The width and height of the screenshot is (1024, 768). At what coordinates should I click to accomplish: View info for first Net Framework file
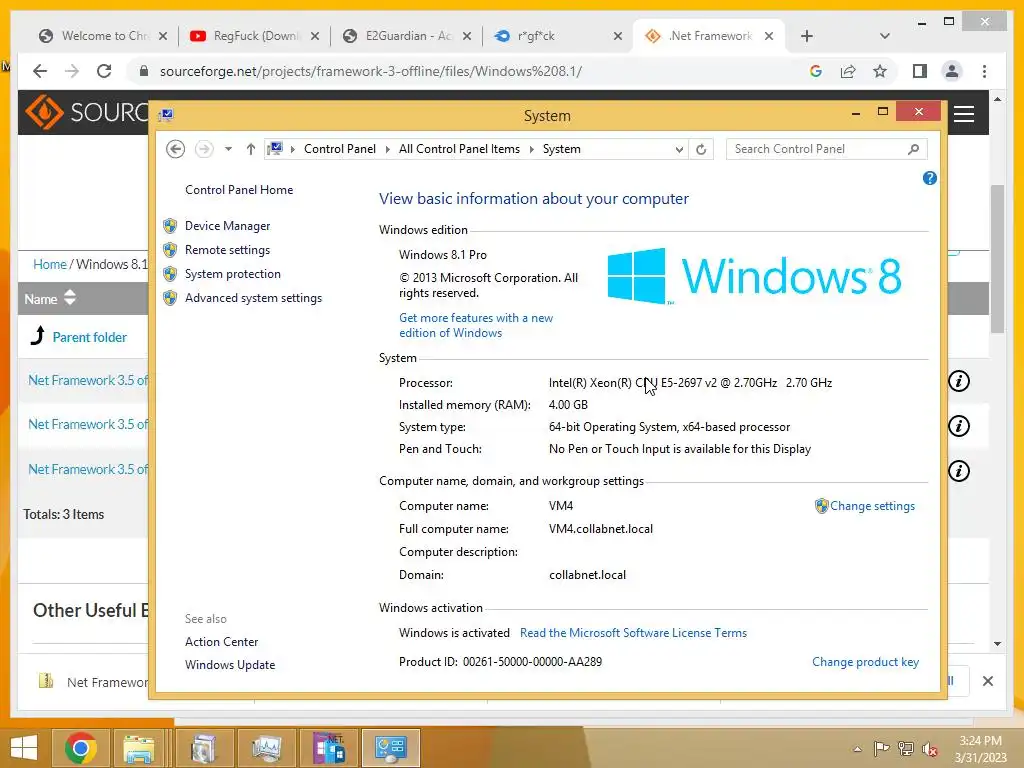pyautogui.click(x=959, y=381)
